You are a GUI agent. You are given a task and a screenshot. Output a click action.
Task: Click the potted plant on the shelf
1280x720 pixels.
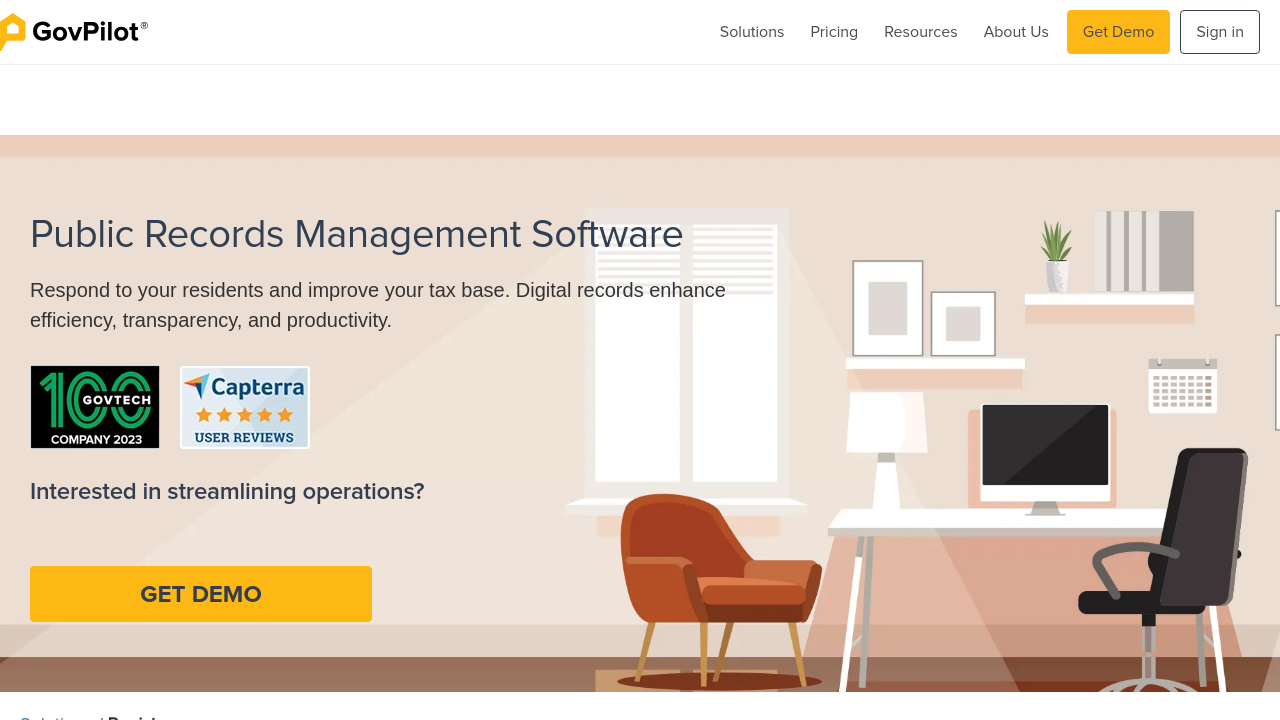1056,256
